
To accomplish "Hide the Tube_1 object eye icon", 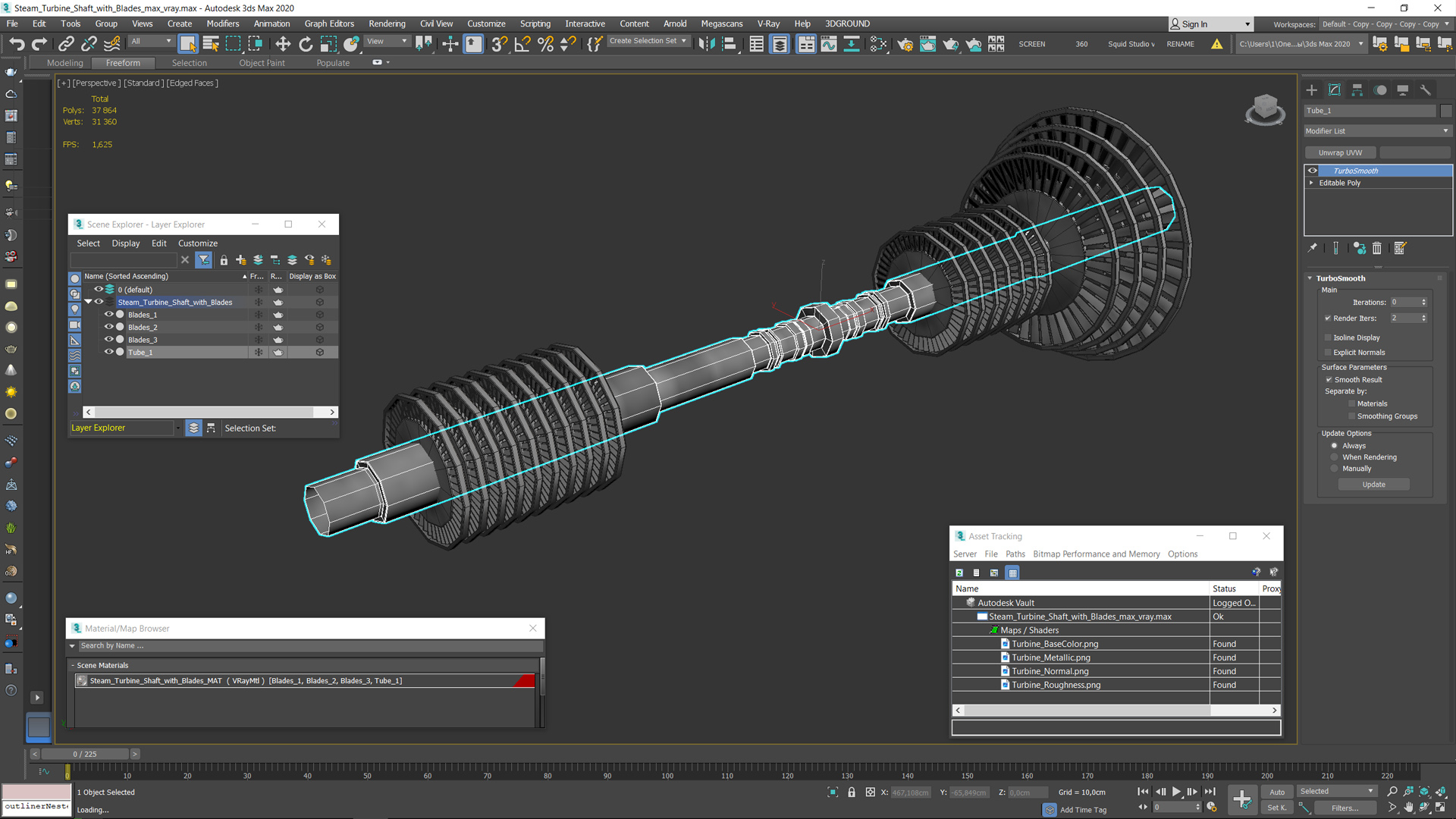I will coord(108,352).
